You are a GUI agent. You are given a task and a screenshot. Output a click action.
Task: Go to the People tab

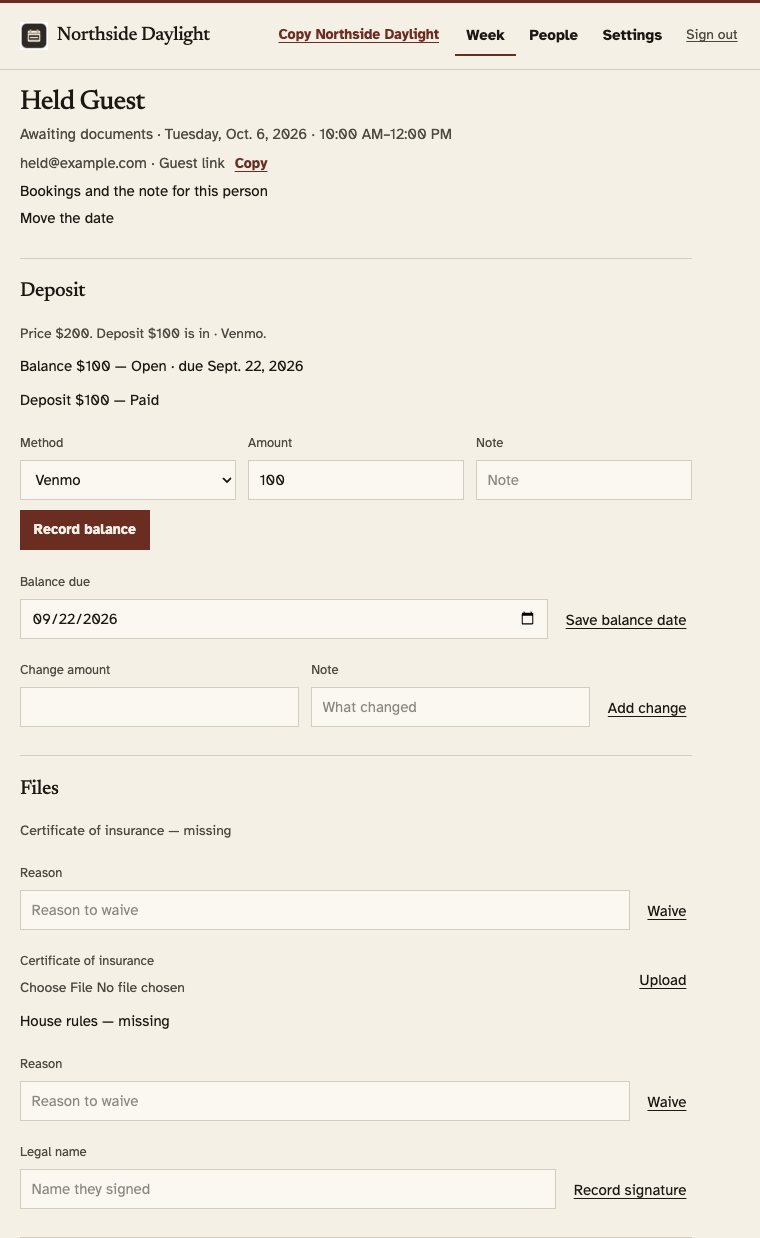(x=553, y=35)
